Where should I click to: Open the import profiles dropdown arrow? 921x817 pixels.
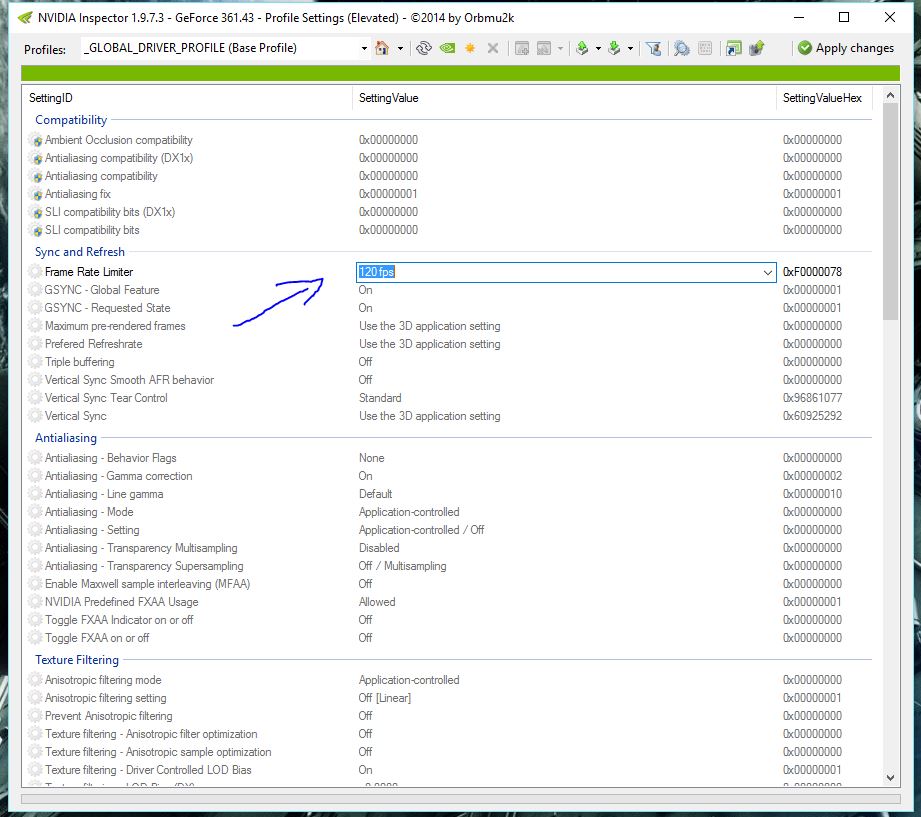pos(630,48)
